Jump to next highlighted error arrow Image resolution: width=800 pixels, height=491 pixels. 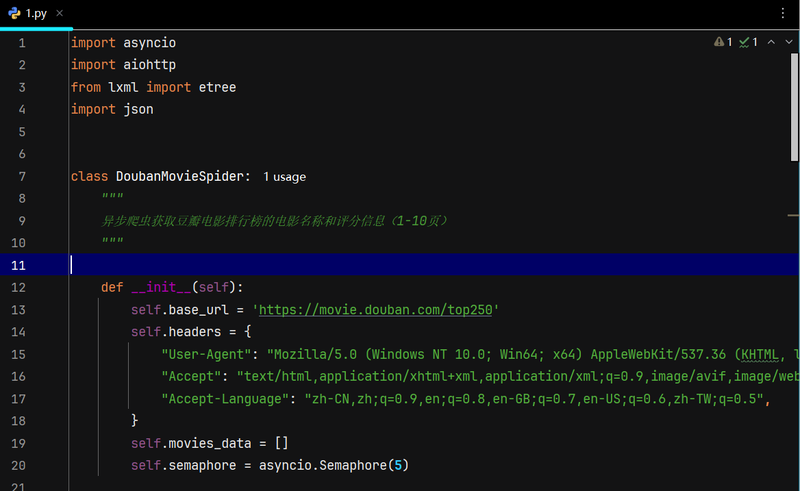(x=789, y=42)
